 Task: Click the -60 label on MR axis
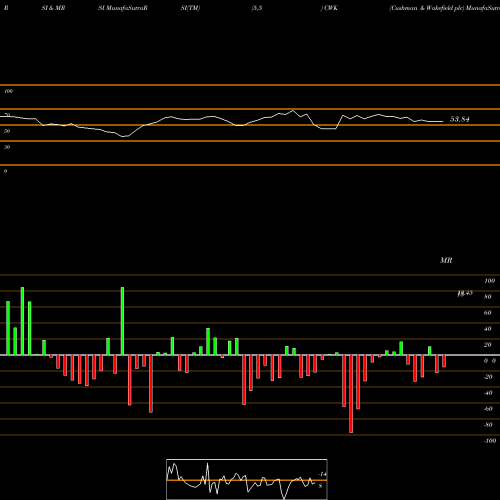click(488, 409)
